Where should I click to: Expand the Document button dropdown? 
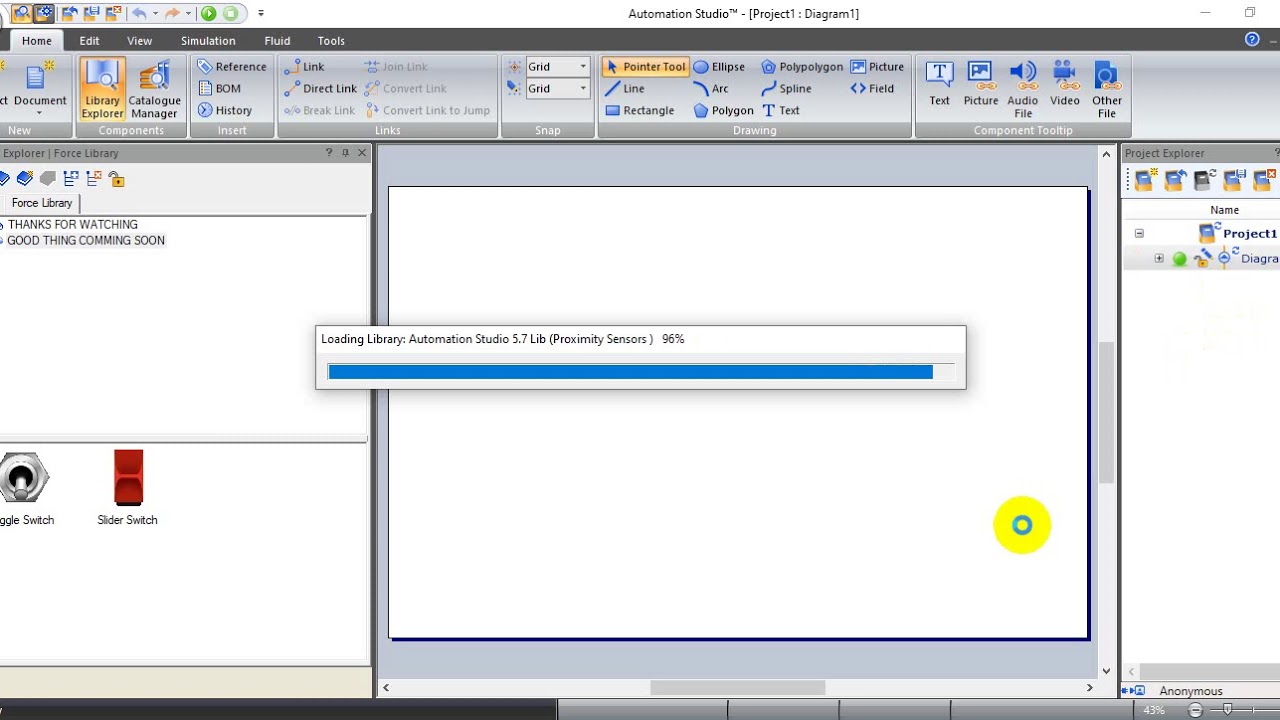[x=40, y=113]
